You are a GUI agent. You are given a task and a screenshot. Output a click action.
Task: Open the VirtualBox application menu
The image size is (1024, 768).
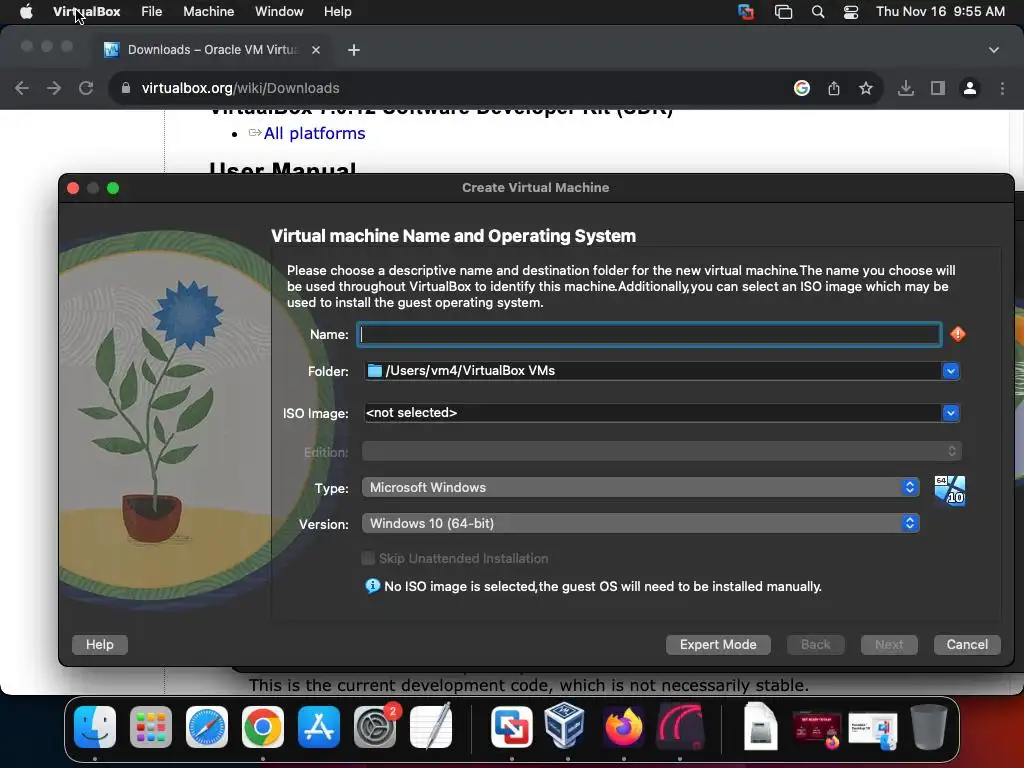click(86, 12)
